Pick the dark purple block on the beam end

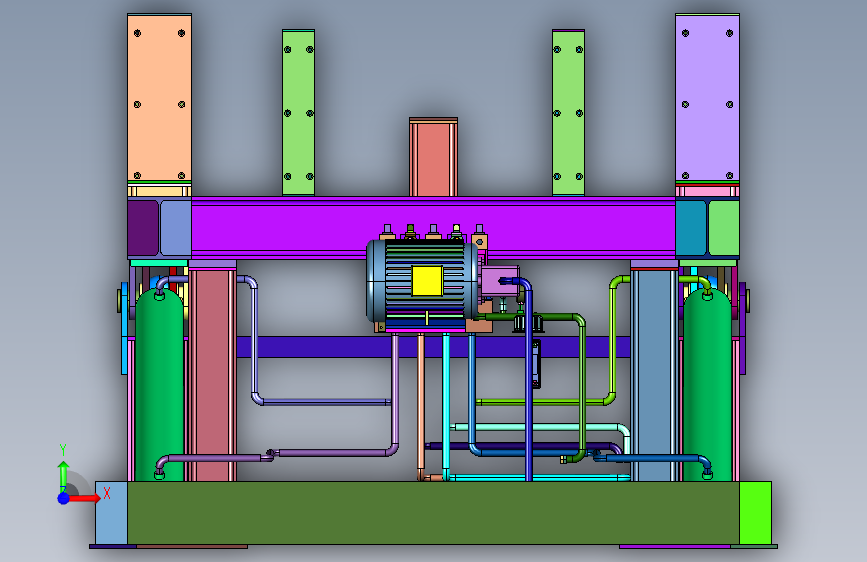[143, 228]
